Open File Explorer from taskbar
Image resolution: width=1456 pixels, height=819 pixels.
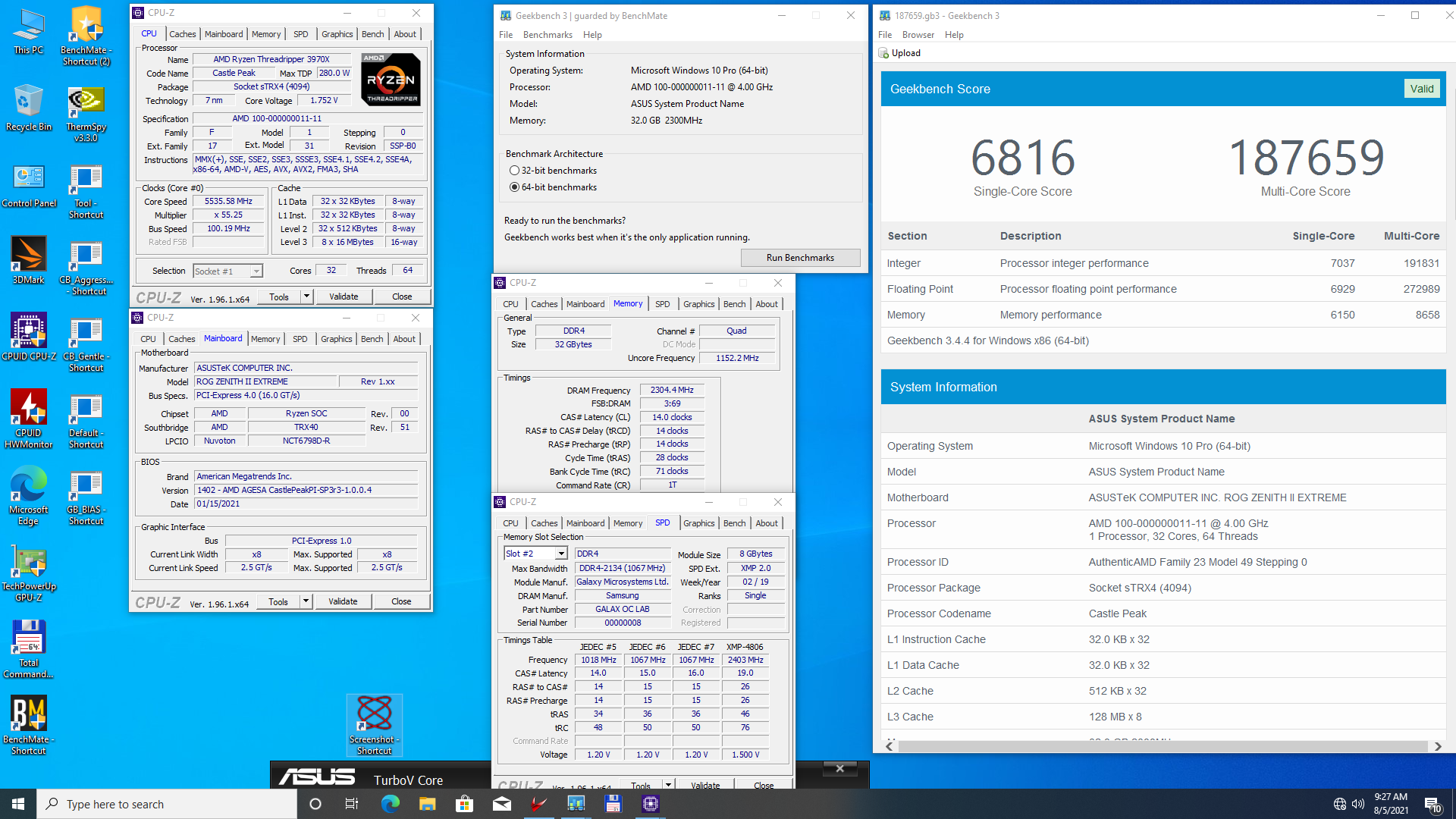tap(427, 804)
